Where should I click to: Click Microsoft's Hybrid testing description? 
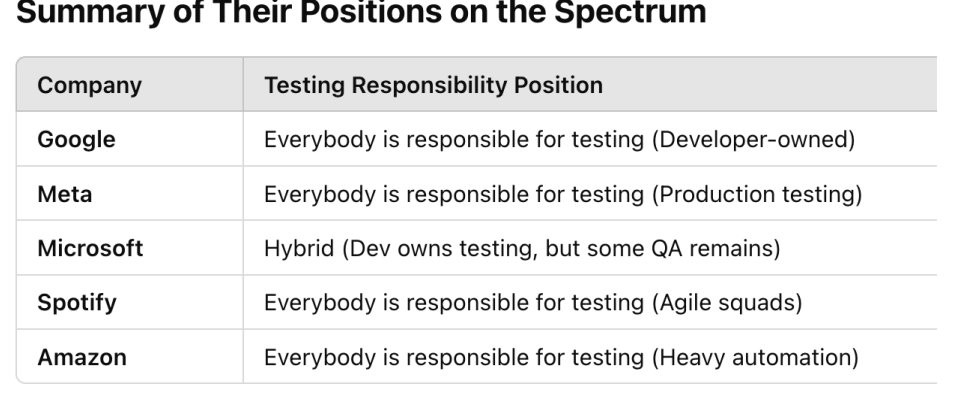[x=522, y=248]
